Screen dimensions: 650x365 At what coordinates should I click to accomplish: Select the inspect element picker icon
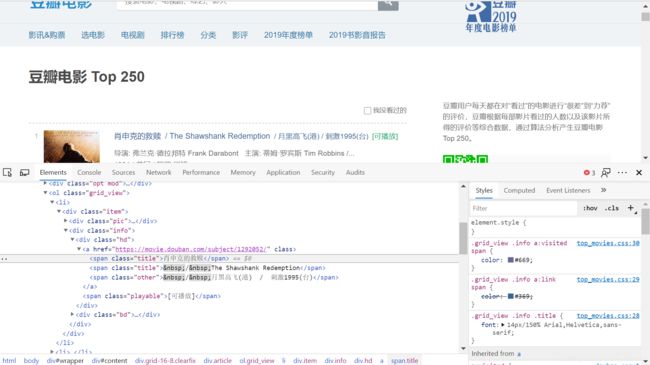pyautogui.click(x=7, y=173)
